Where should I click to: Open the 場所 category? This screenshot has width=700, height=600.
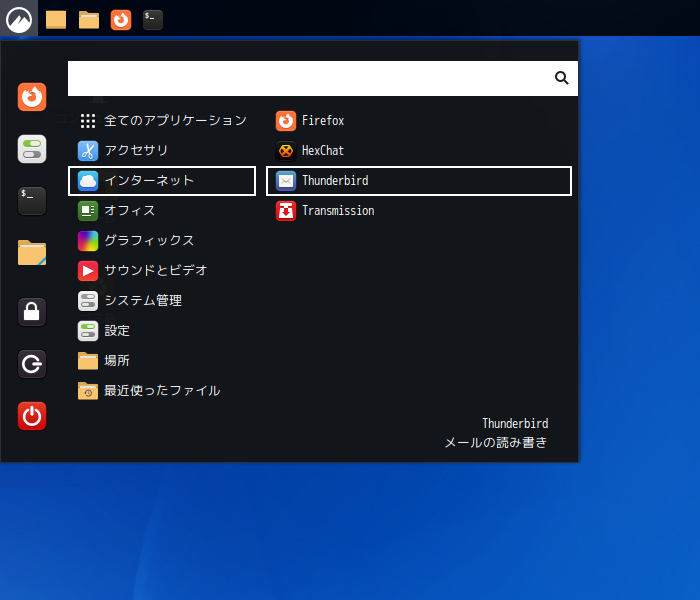click(162, 361)
